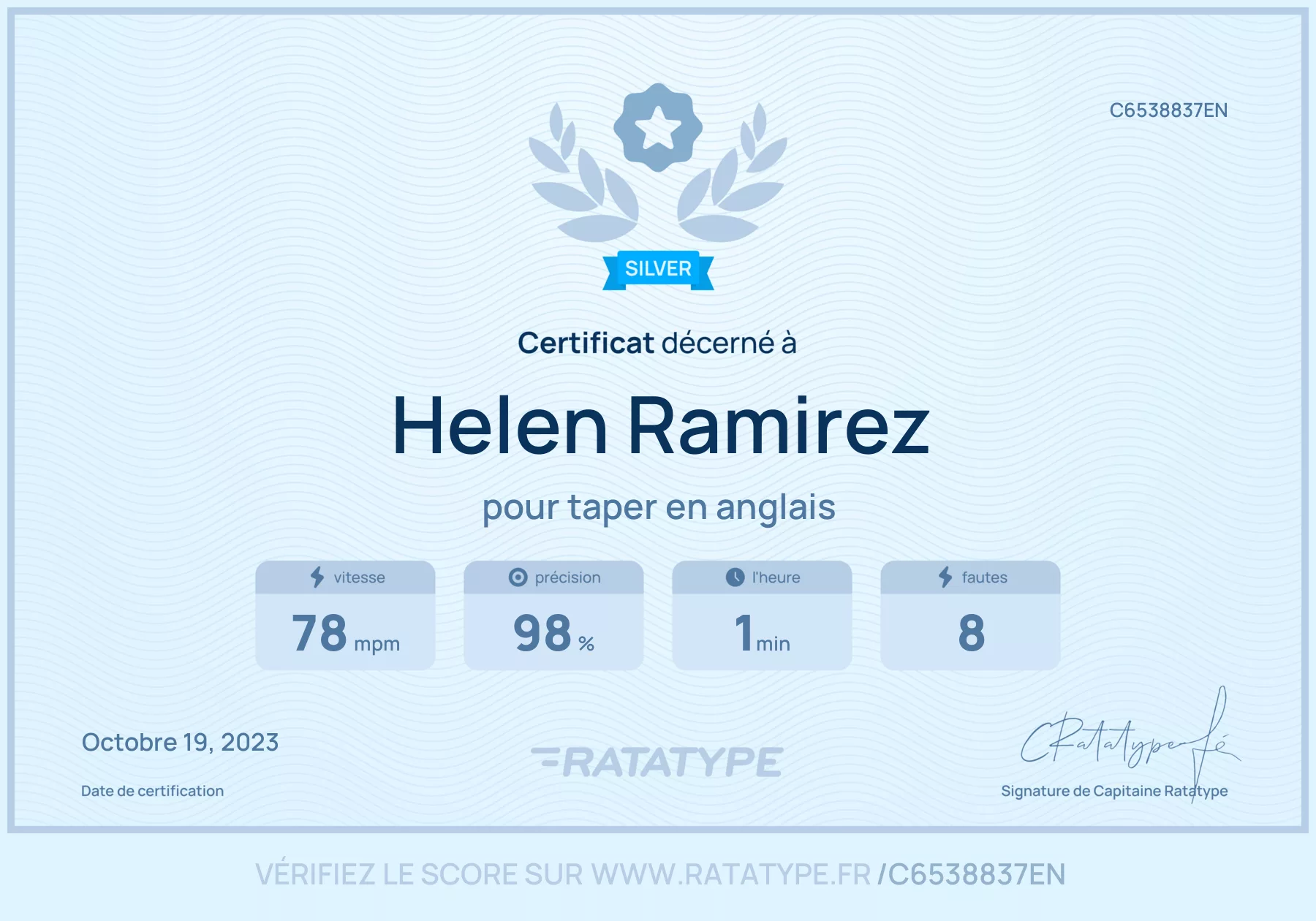
Task: Click the lightning icon beside fautes
Action: (945, 577)
